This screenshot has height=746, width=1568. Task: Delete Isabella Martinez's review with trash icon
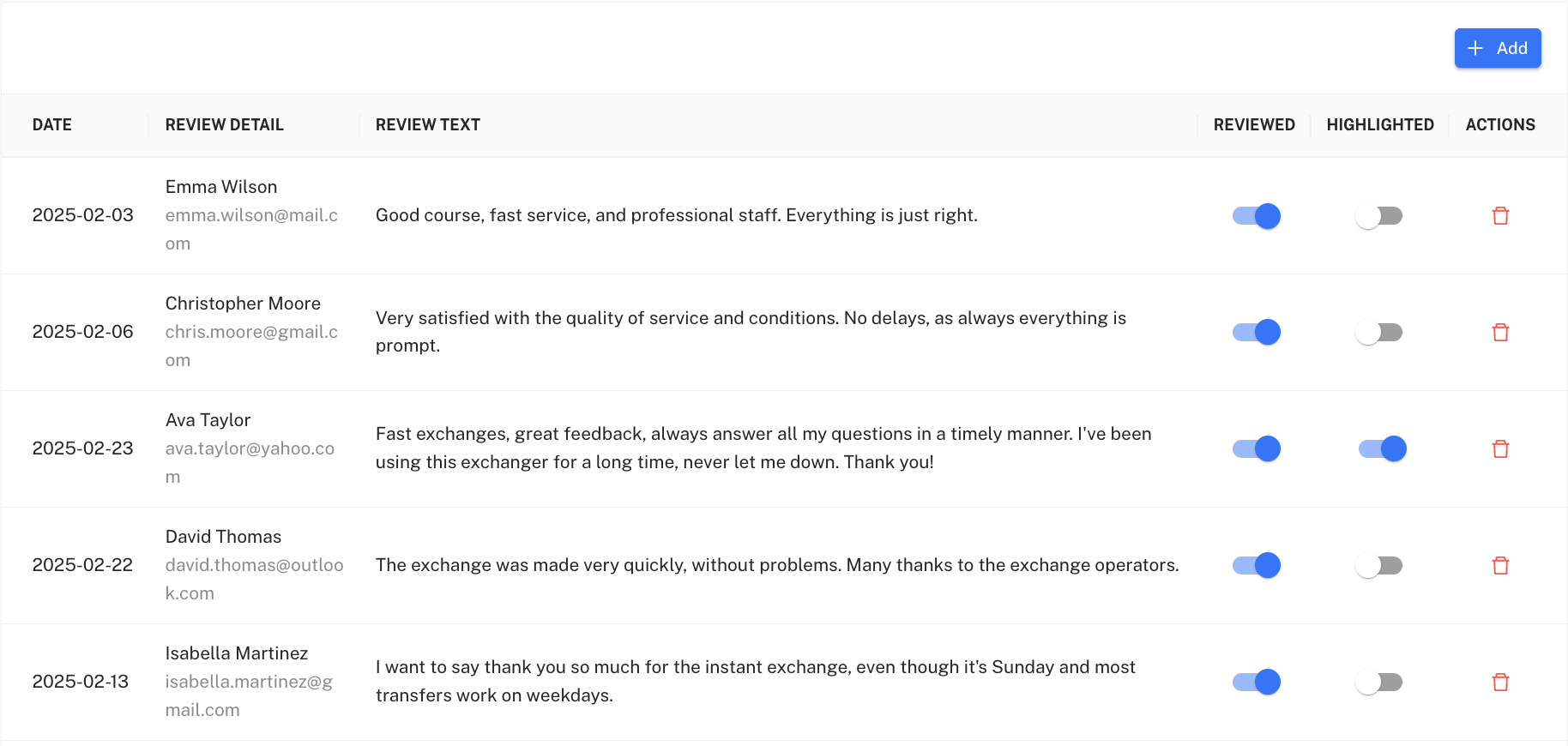tap(1500, 682)
